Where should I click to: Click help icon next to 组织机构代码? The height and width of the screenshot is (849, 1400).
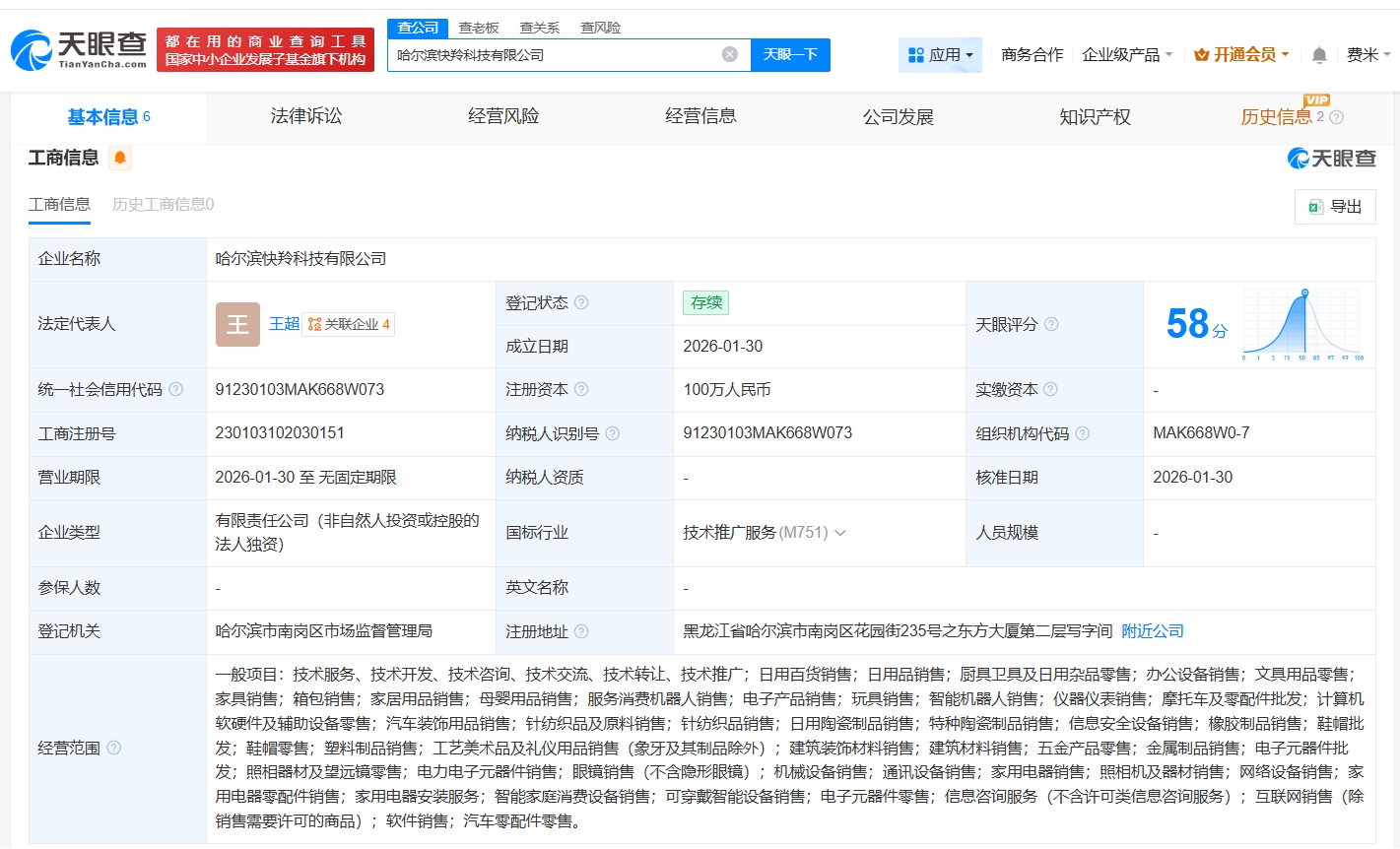point(1082,433)
